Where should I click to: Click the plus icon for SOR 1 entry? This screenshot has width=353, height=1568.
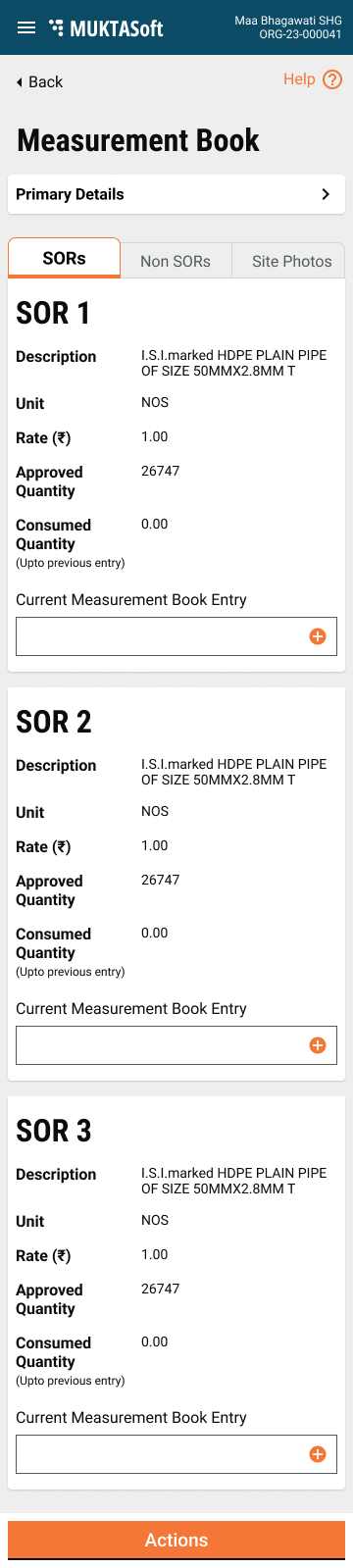(318, 636)
